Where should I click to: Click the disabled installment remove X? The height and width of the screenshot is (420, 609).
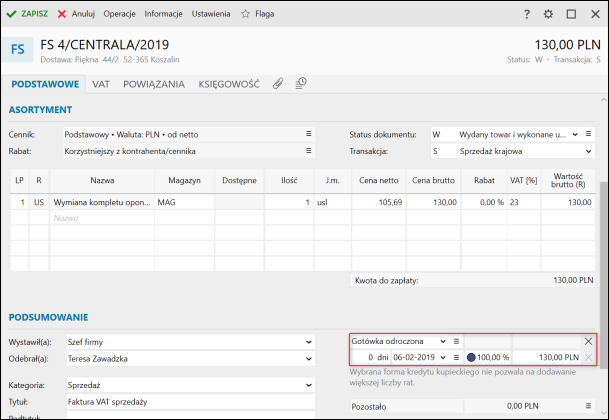point(588,357)
